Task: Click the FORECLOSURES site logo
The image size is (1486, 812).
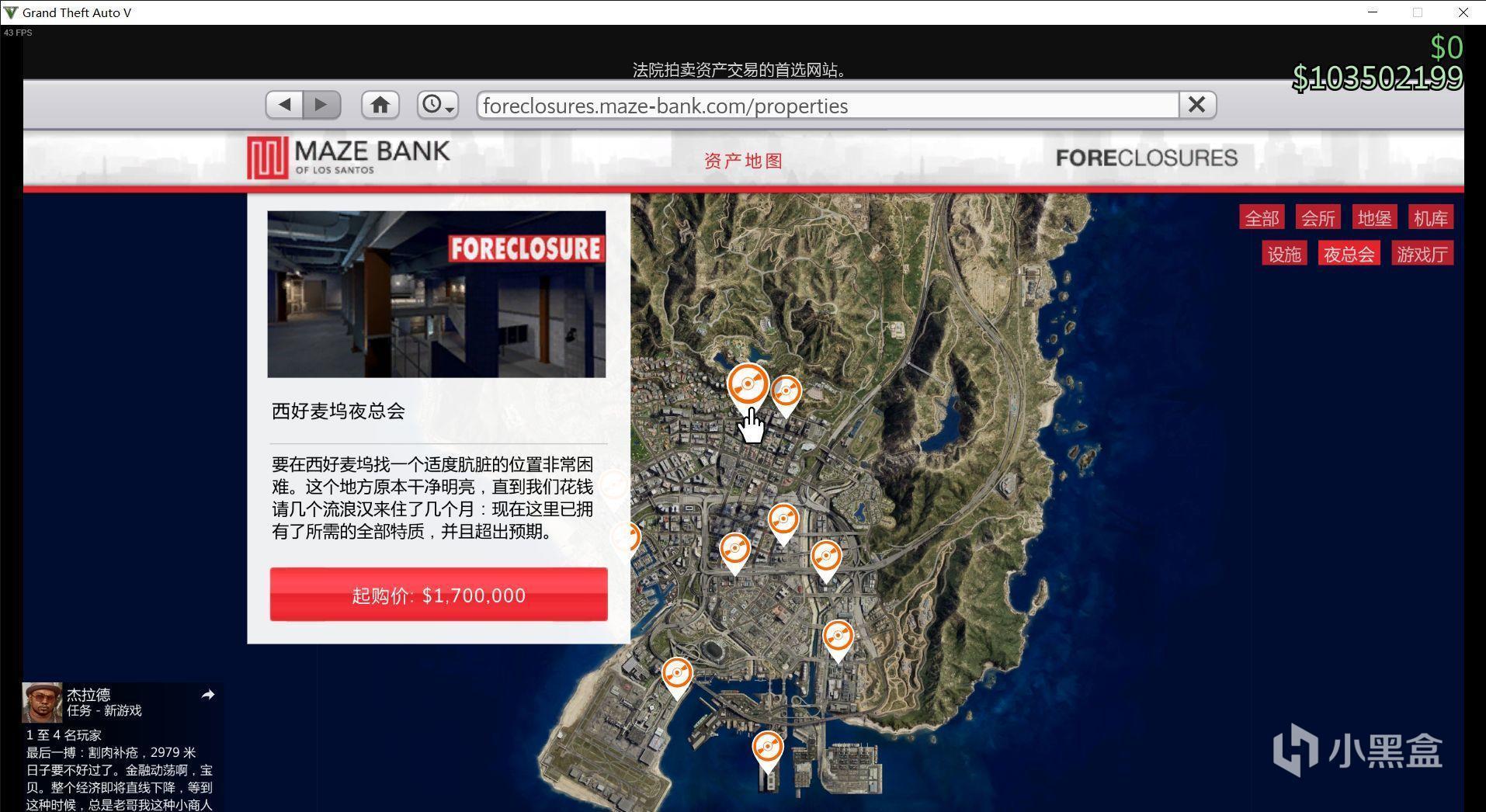Action: pyautogui.click(x=1146, y=158)
